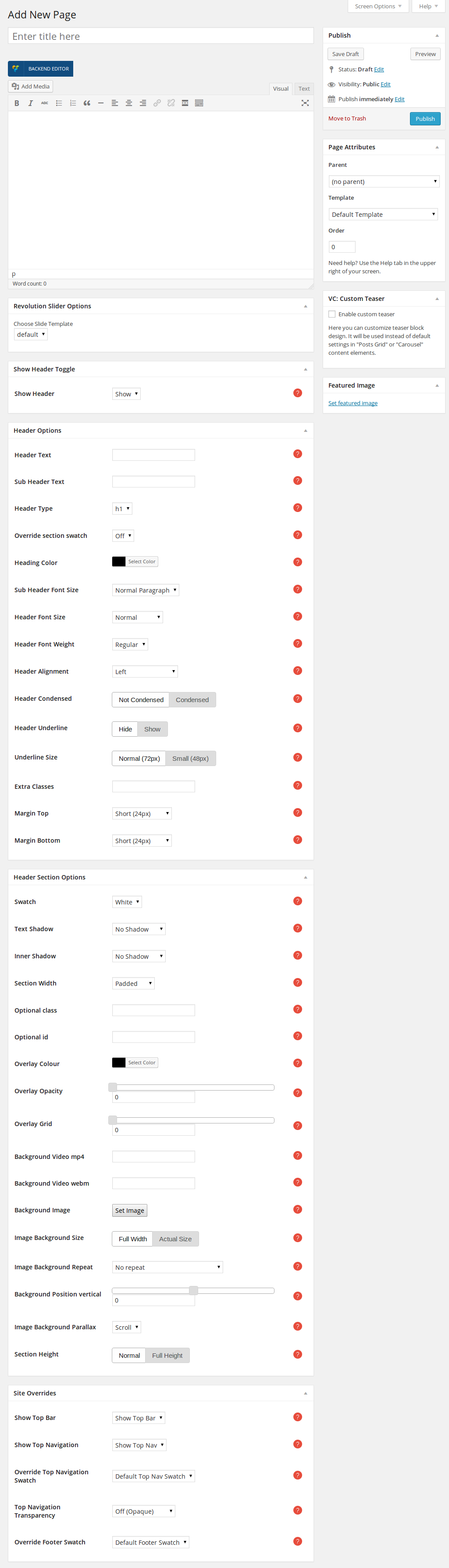Open help for Swatch option

[x=297, y=901]
